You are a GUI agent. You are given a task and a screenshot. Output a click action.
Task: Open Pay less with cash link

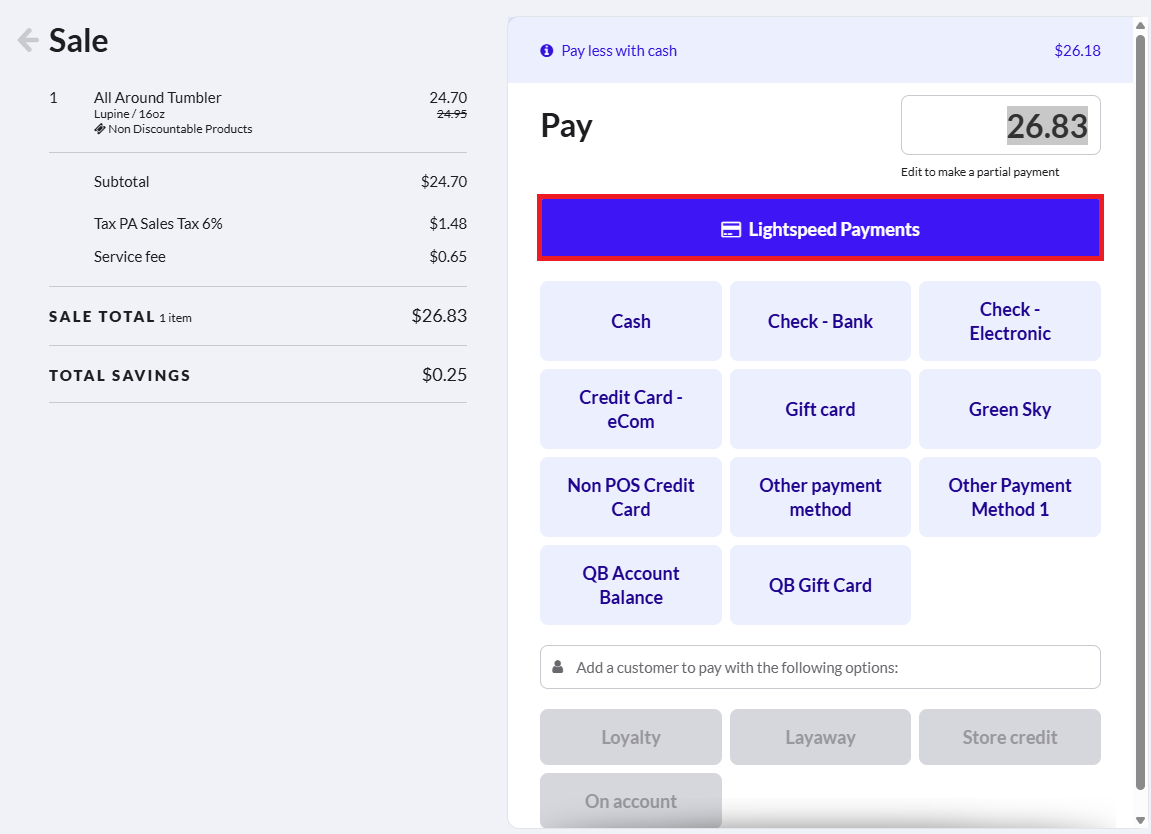[619, 51]
